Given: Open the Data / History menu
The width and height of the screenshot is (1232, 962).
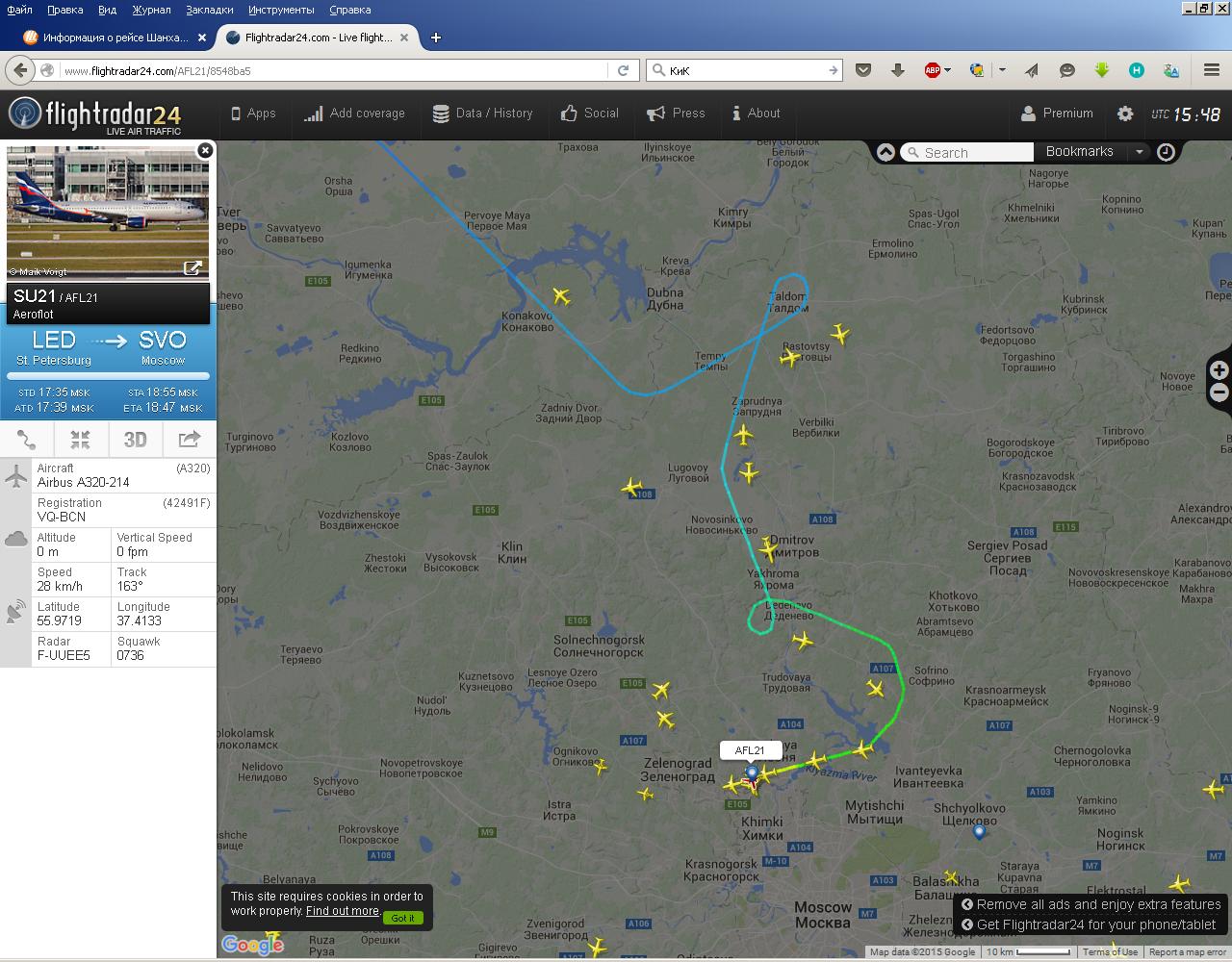Looking at the screenshot, I should coord(482,114).
